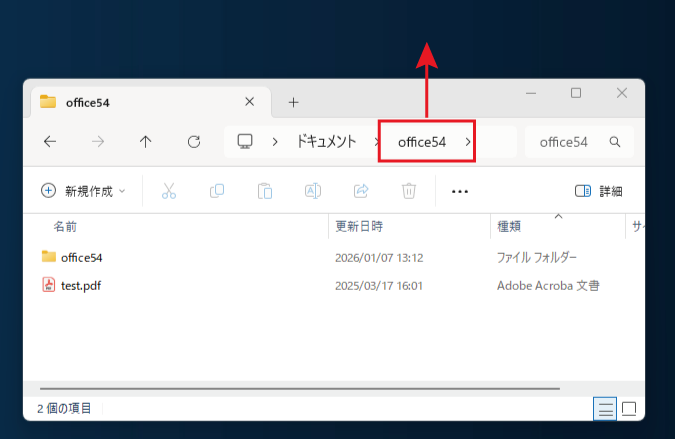Close the office54 tab

coord(250,102)
